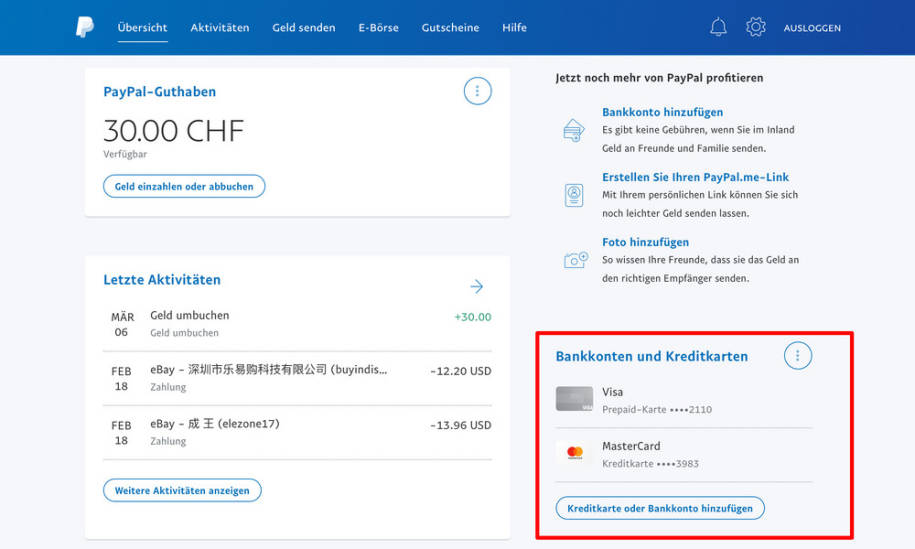
Task: Open the eBay buyindis transaction row
Action: 298,378
